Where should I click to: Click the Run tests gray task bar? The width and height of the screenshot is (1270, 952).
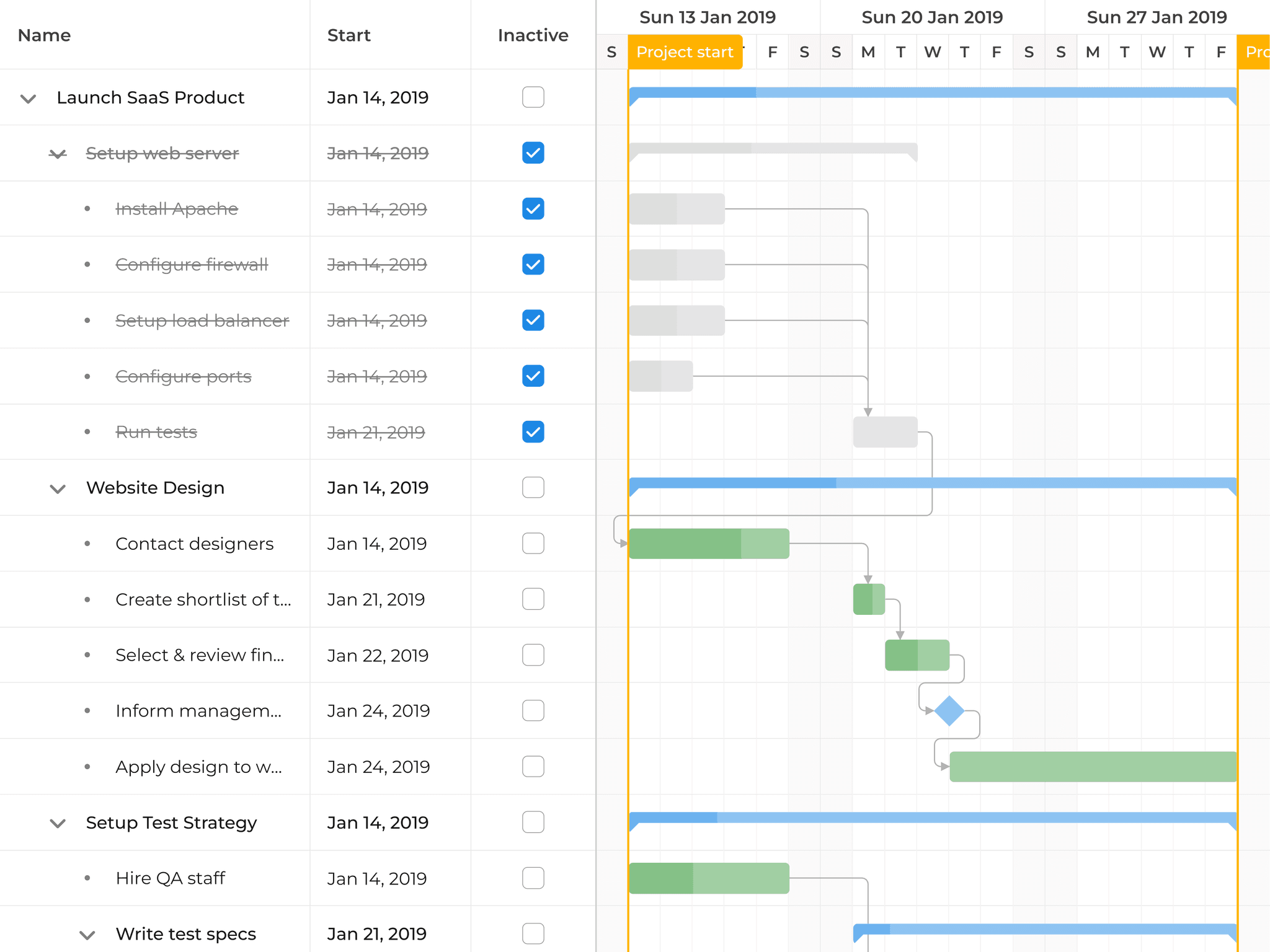[x=885, y=432]
